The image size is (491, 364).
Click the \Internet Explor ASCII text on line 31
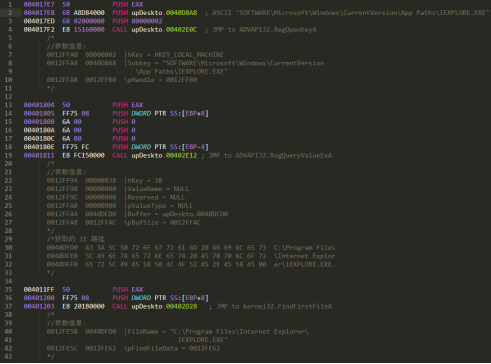tap(304, 256)
